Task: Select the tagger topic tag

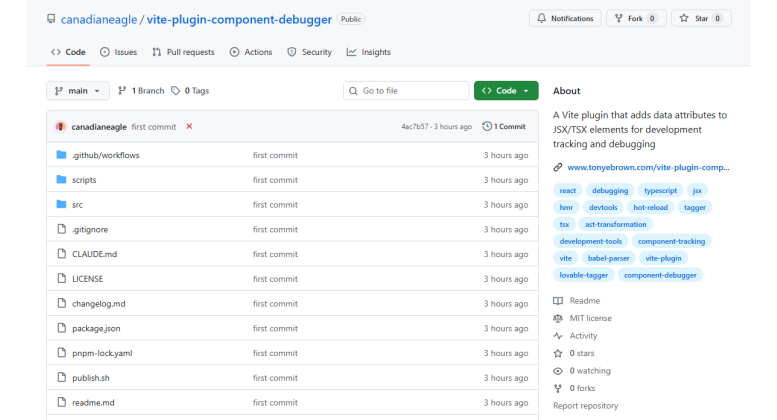Action: point(695,208)
